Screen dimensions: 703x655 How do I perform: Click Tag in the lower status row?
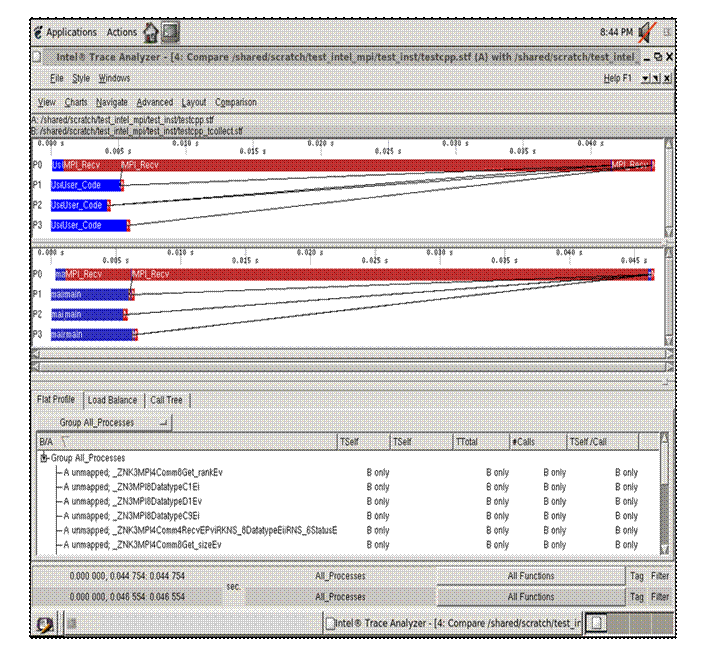point(637,597)
